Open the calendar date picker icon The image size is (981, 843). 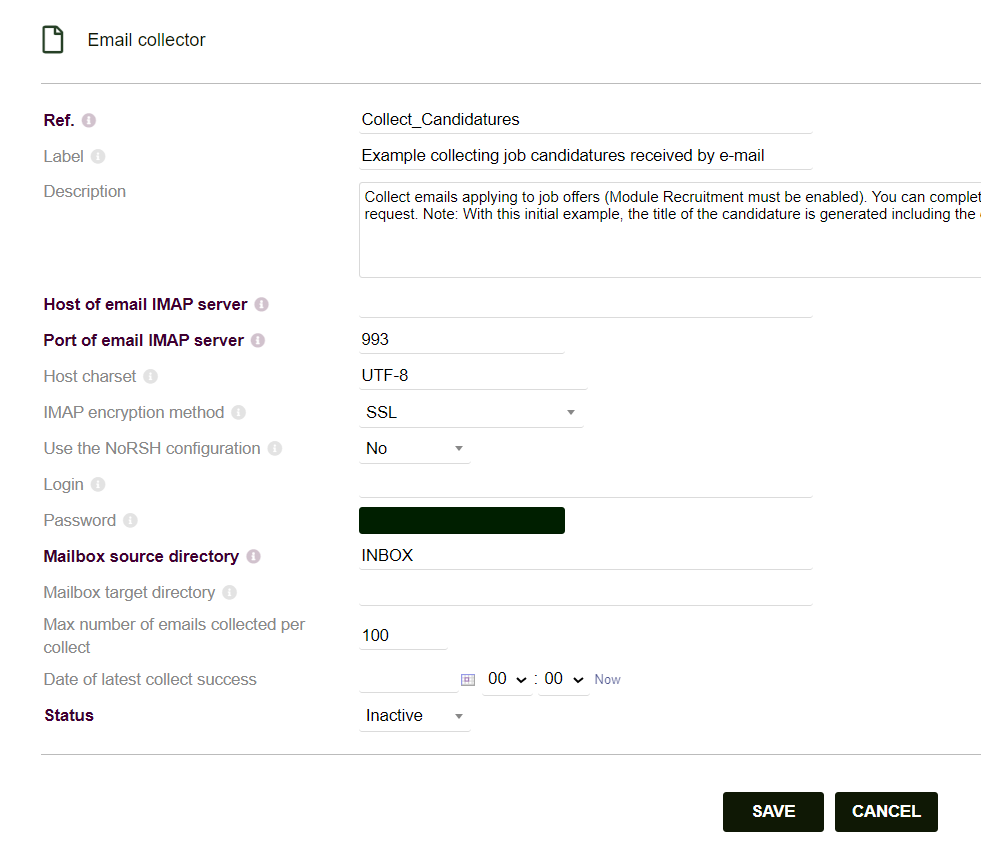pos(468,680)
